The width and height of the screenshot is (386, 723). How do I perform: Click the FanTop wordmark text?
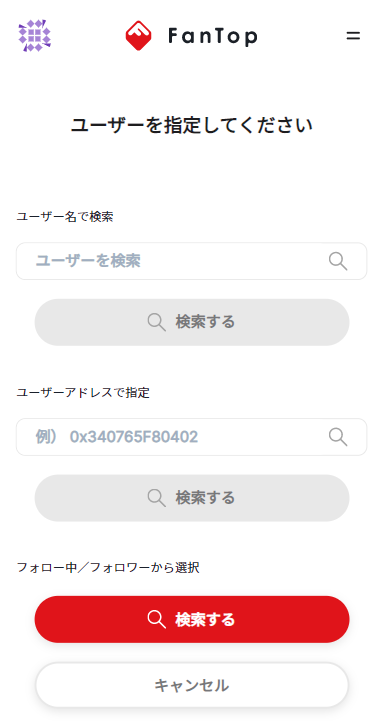(x=213, y=36)
